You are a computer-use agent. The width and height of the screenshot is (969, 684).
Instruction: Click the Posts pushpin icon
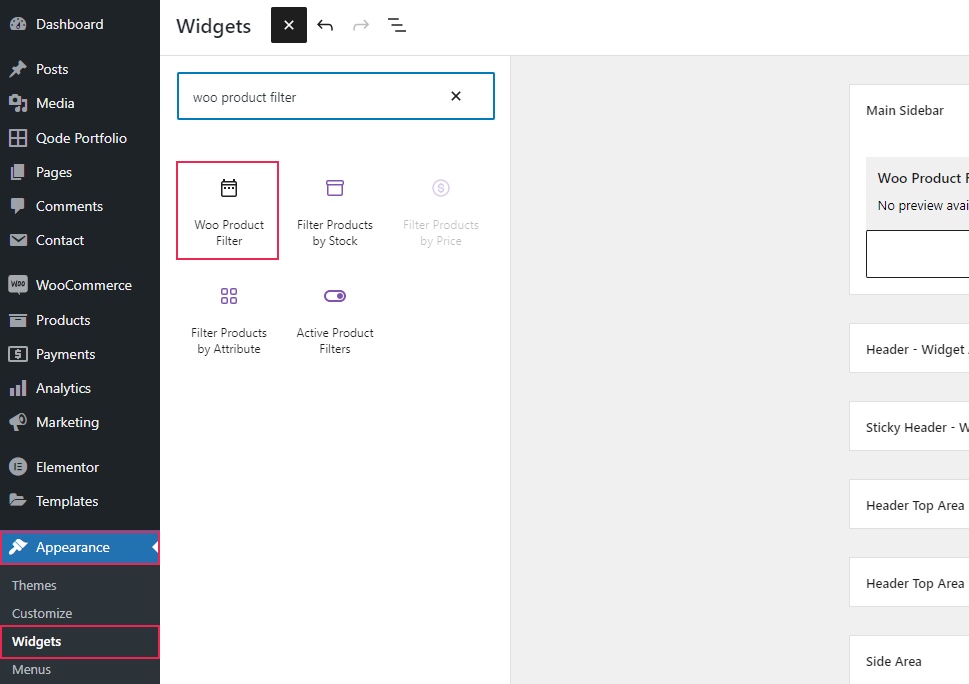pos(18,69)
